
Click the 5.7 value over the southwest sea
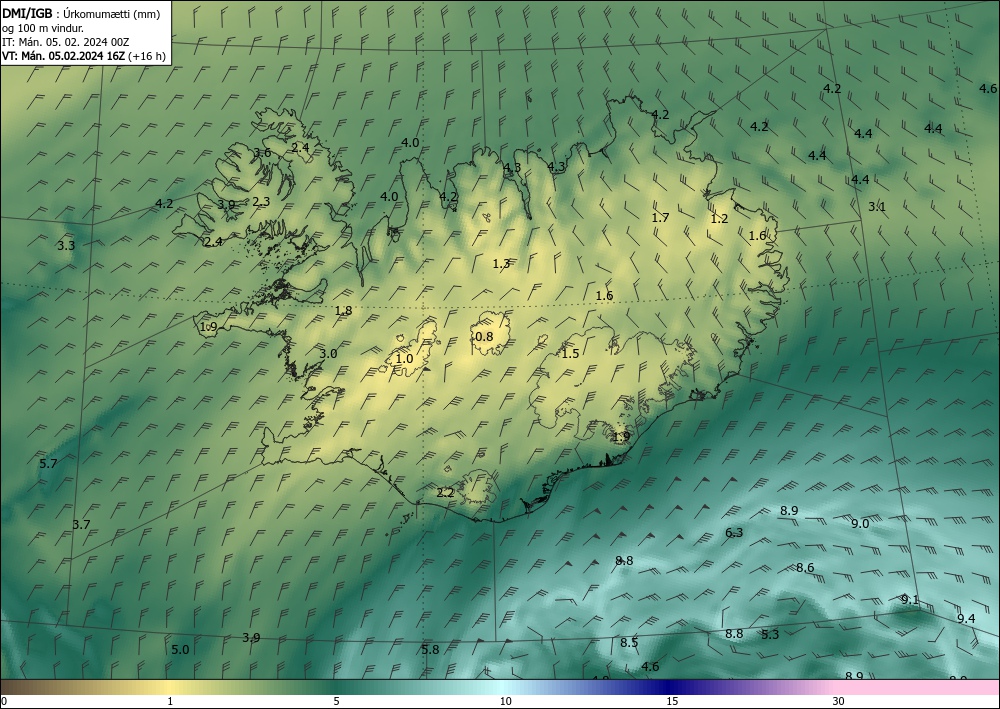pyautogui.click(x=48, y=464)
